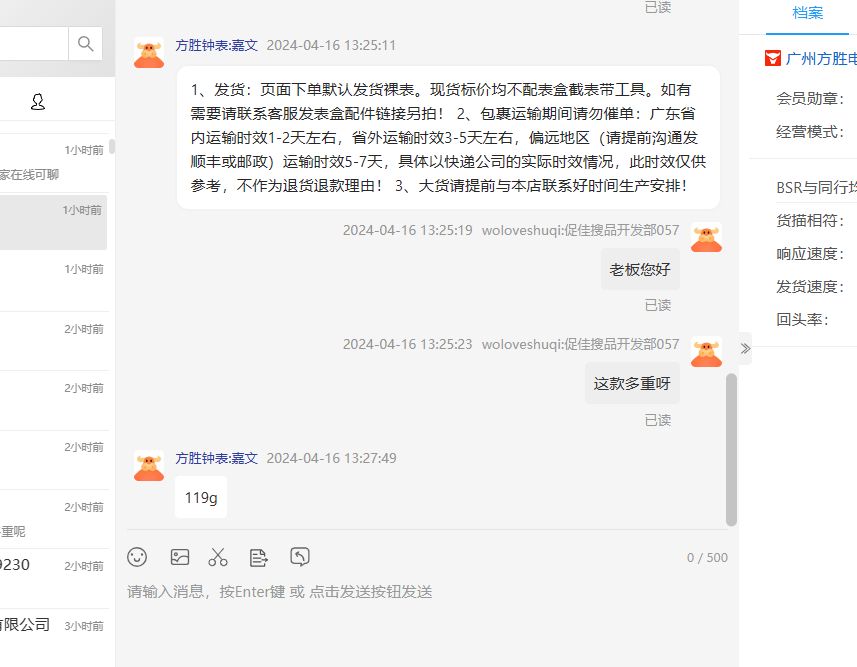Click the search text box in sidebar
This screenshot has width=857, height=667.
tap(34, 43)
